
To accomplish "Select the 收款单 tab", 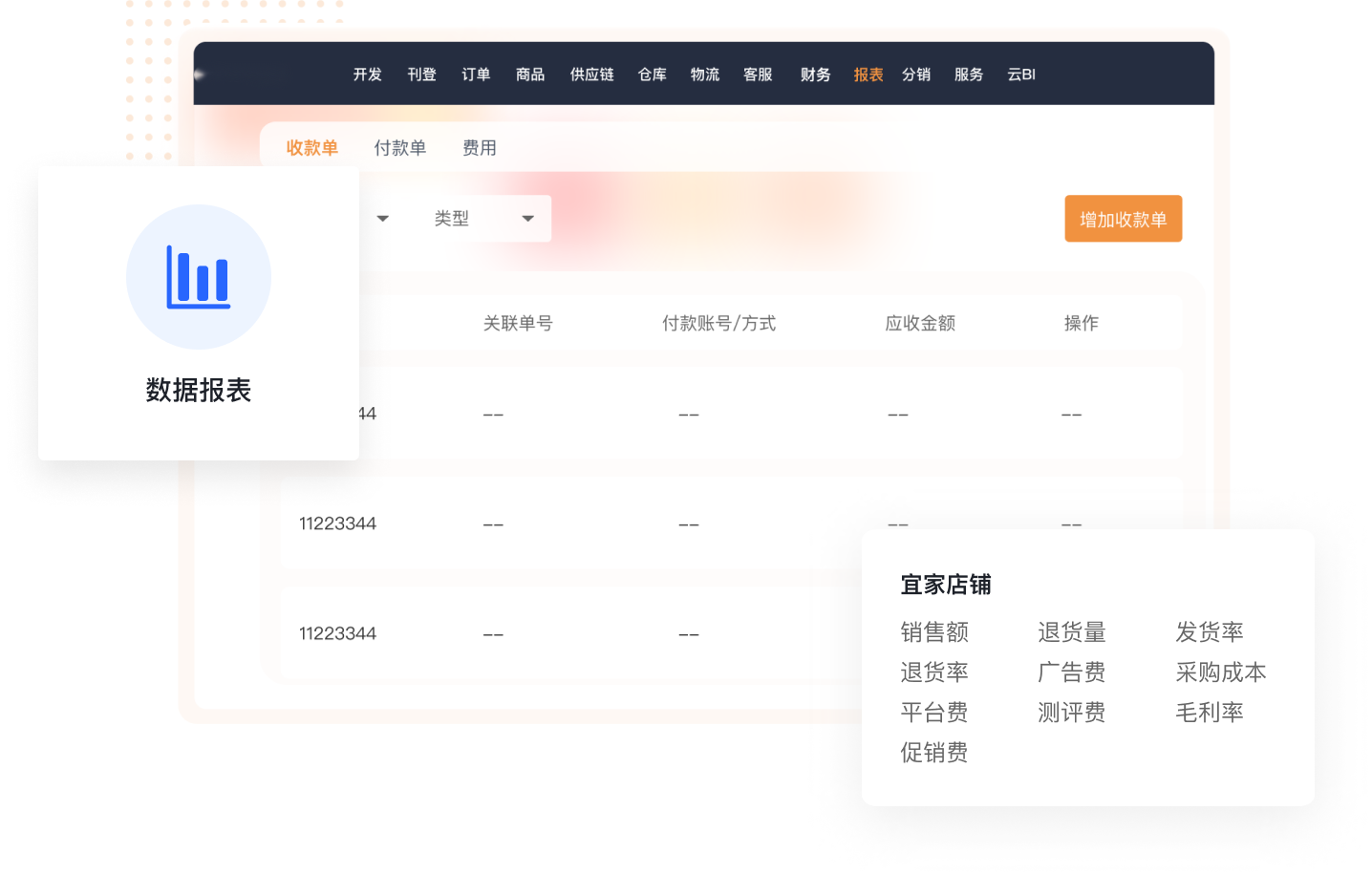I will (311, 148).
